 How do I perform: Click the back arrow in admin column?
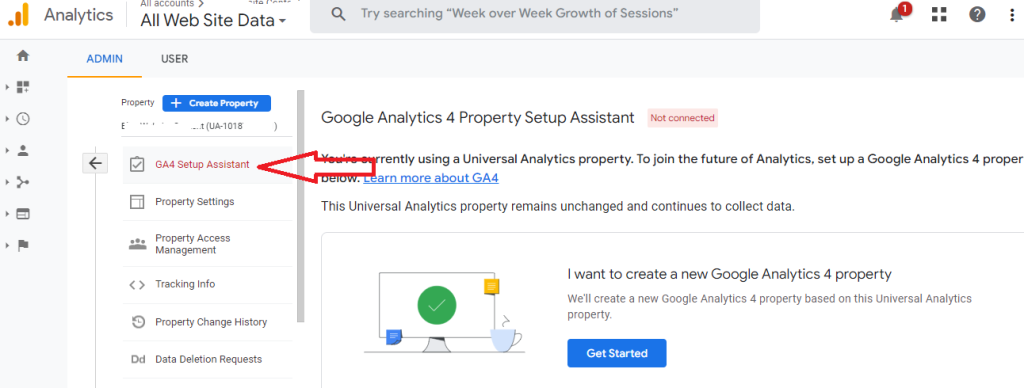click(95, 163)
